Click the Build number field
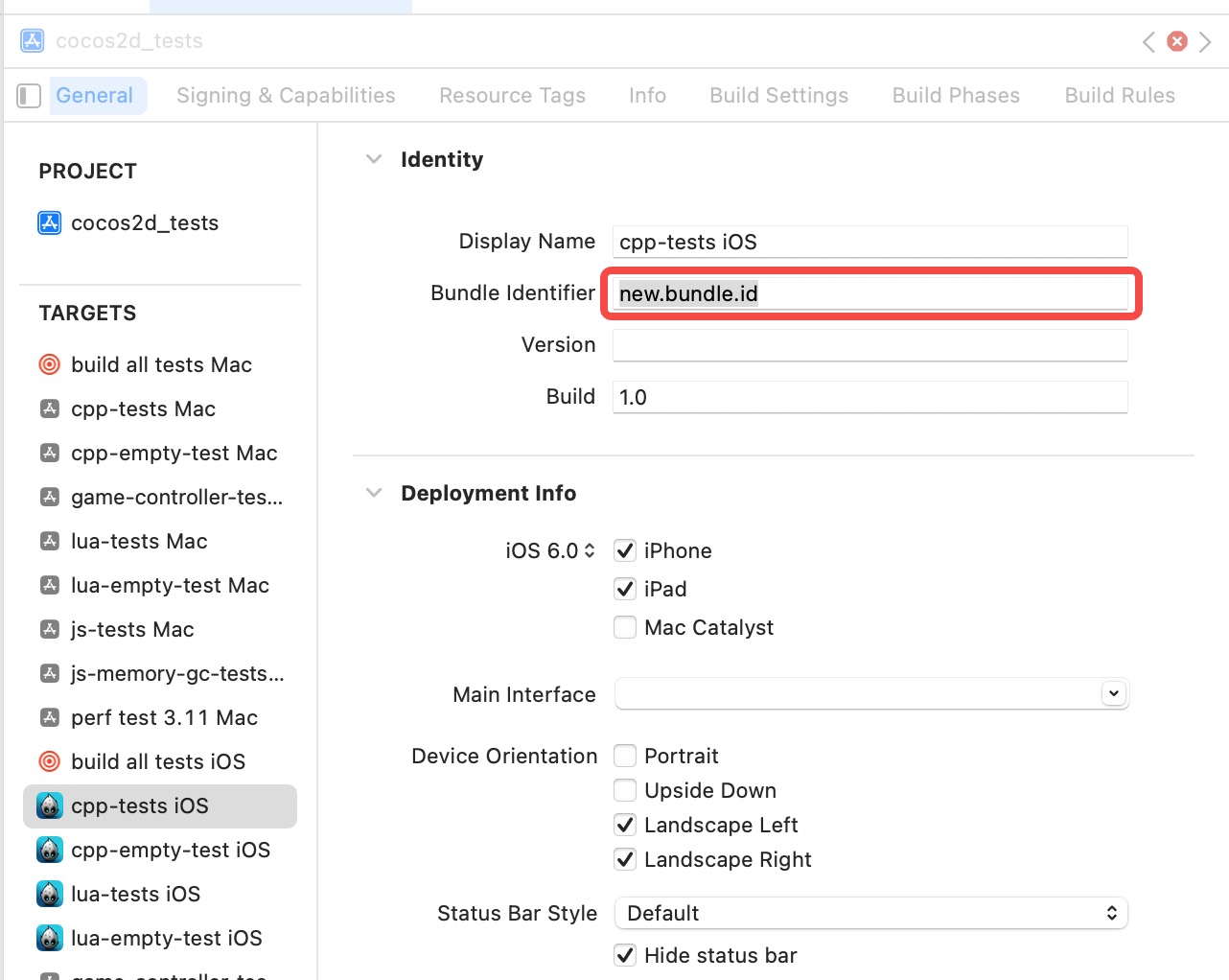The height and width of the screenshot is (980, 1229). (870, 397)
